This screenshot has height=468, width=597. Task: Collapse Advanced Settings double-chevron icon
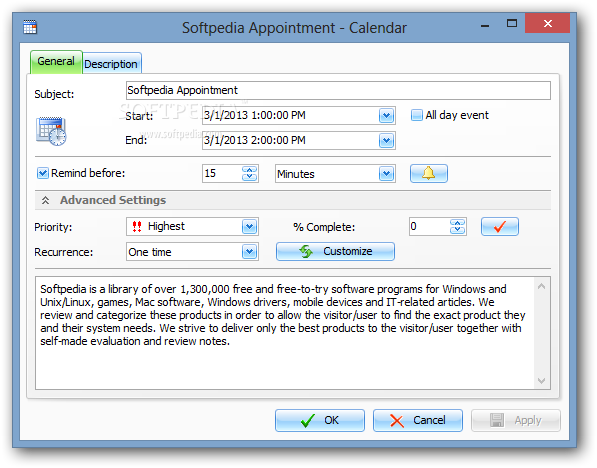click(x=45, y=200)
